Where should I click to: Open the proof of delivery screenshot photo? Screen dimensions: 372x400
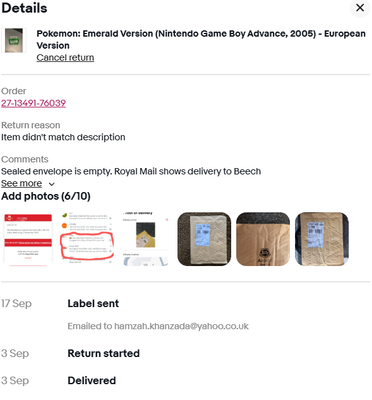point(146,239)
